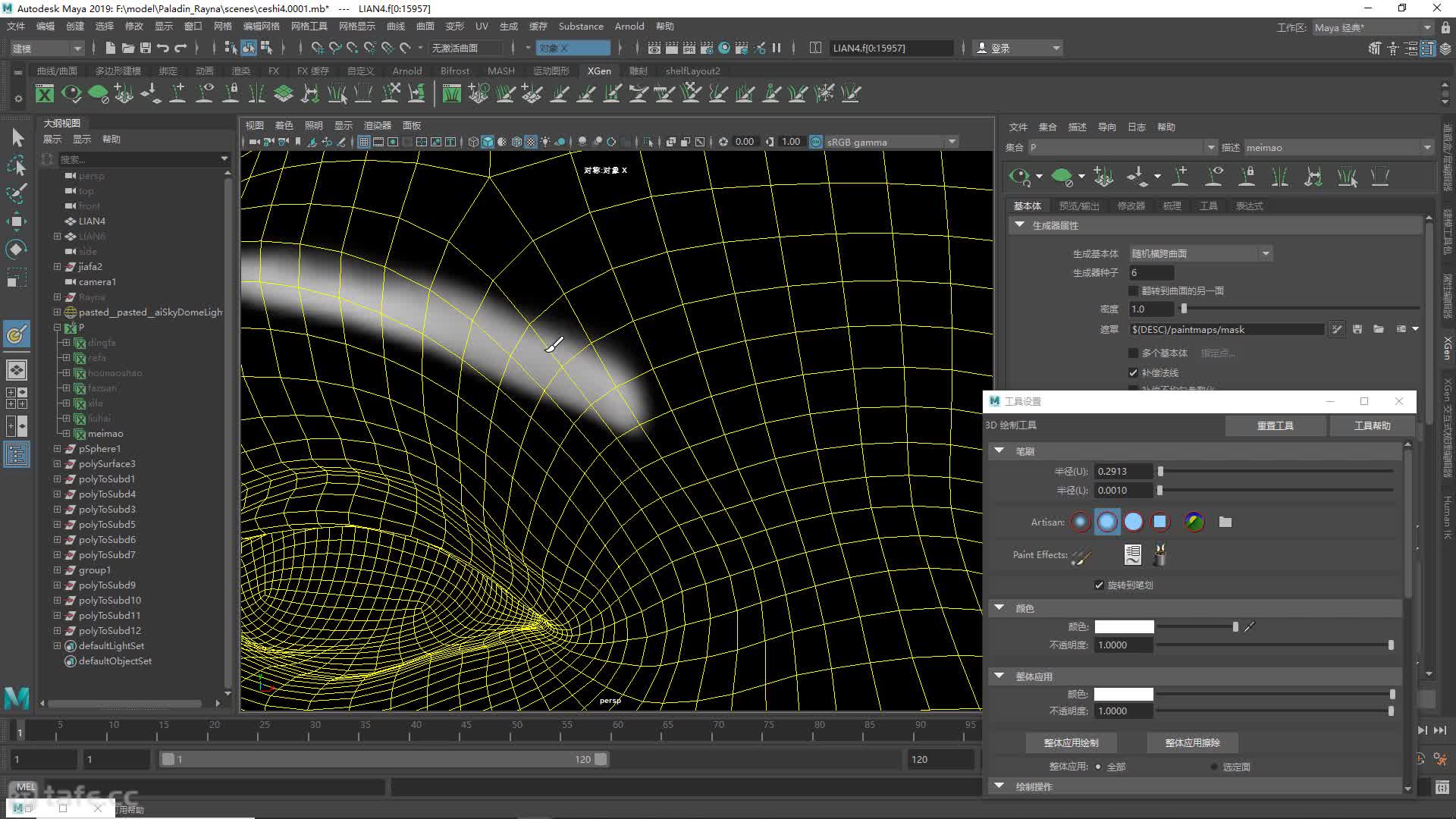Select the soft Artisan brush profile

point(1107,522)
